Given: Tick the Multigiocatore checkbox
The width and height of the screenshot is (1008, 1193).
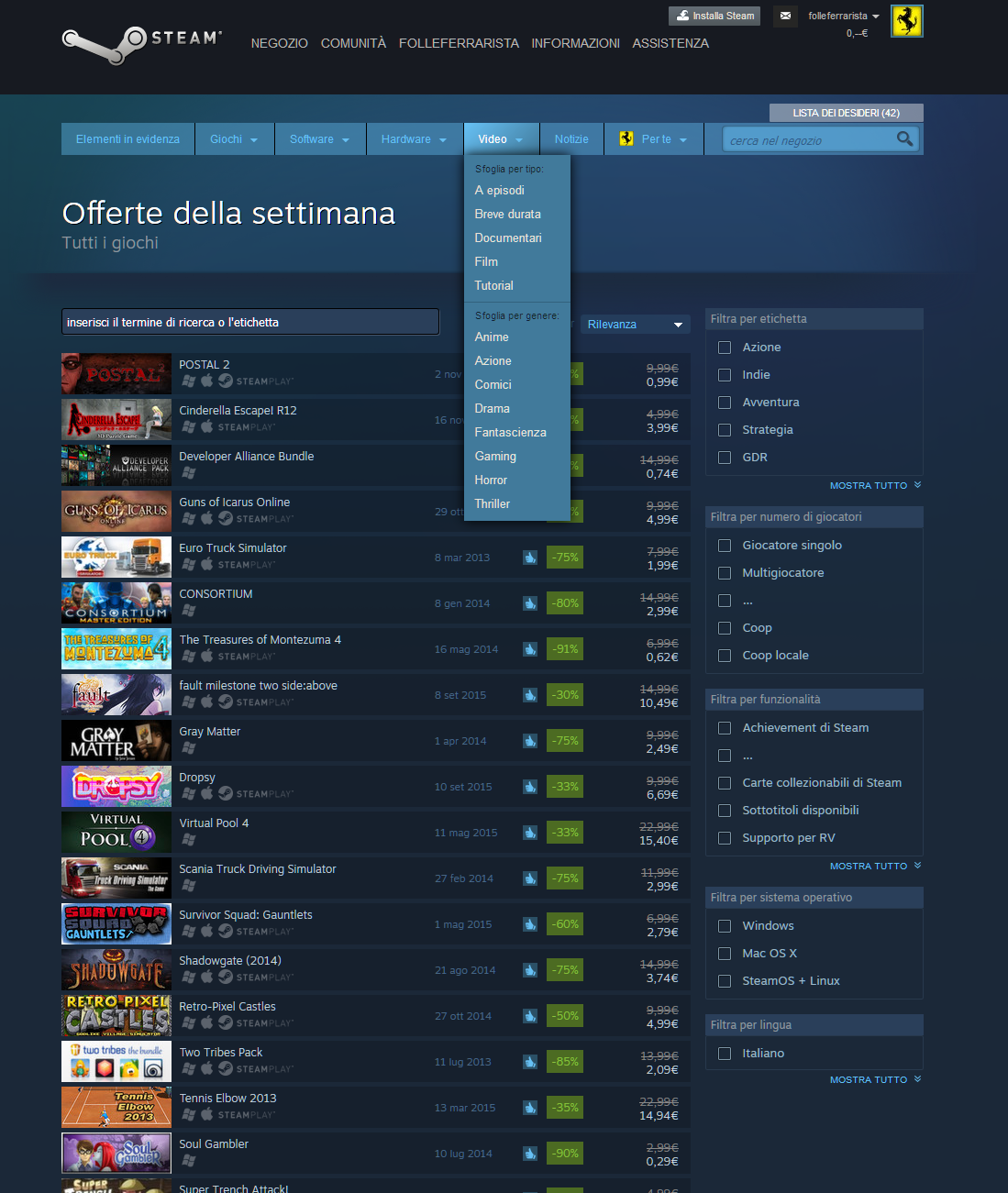Looking at the screenshot, I should pos(725,573).
